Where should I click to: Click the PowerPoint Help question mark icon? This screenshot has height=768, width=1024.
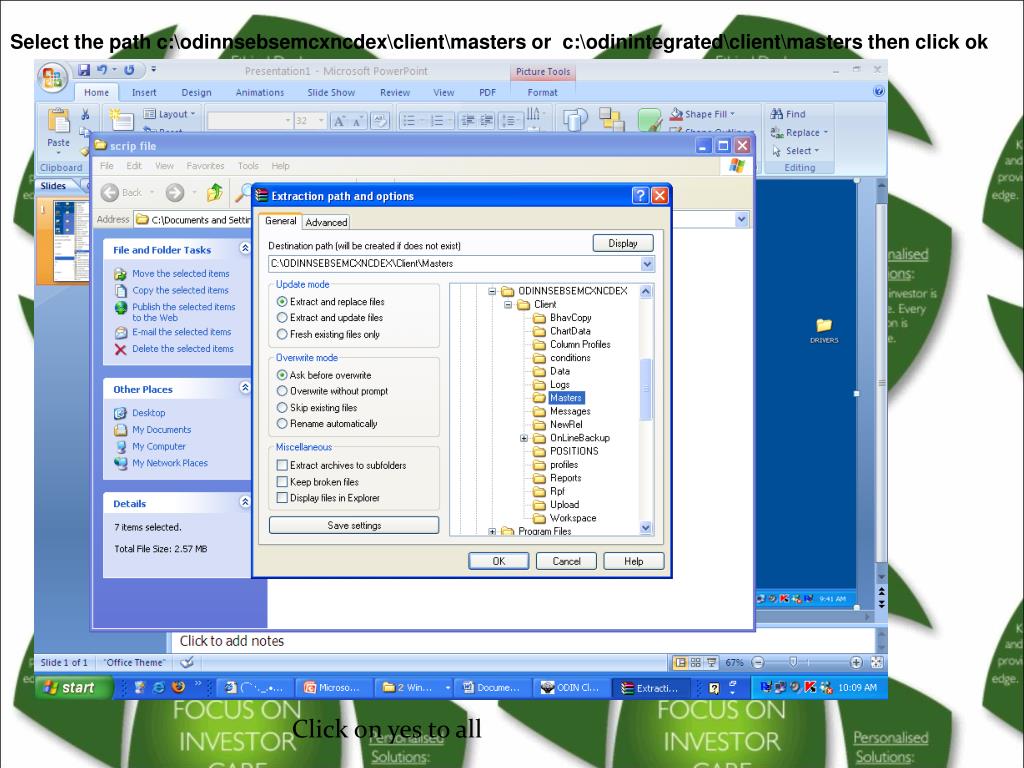click(x=878, y=91)
